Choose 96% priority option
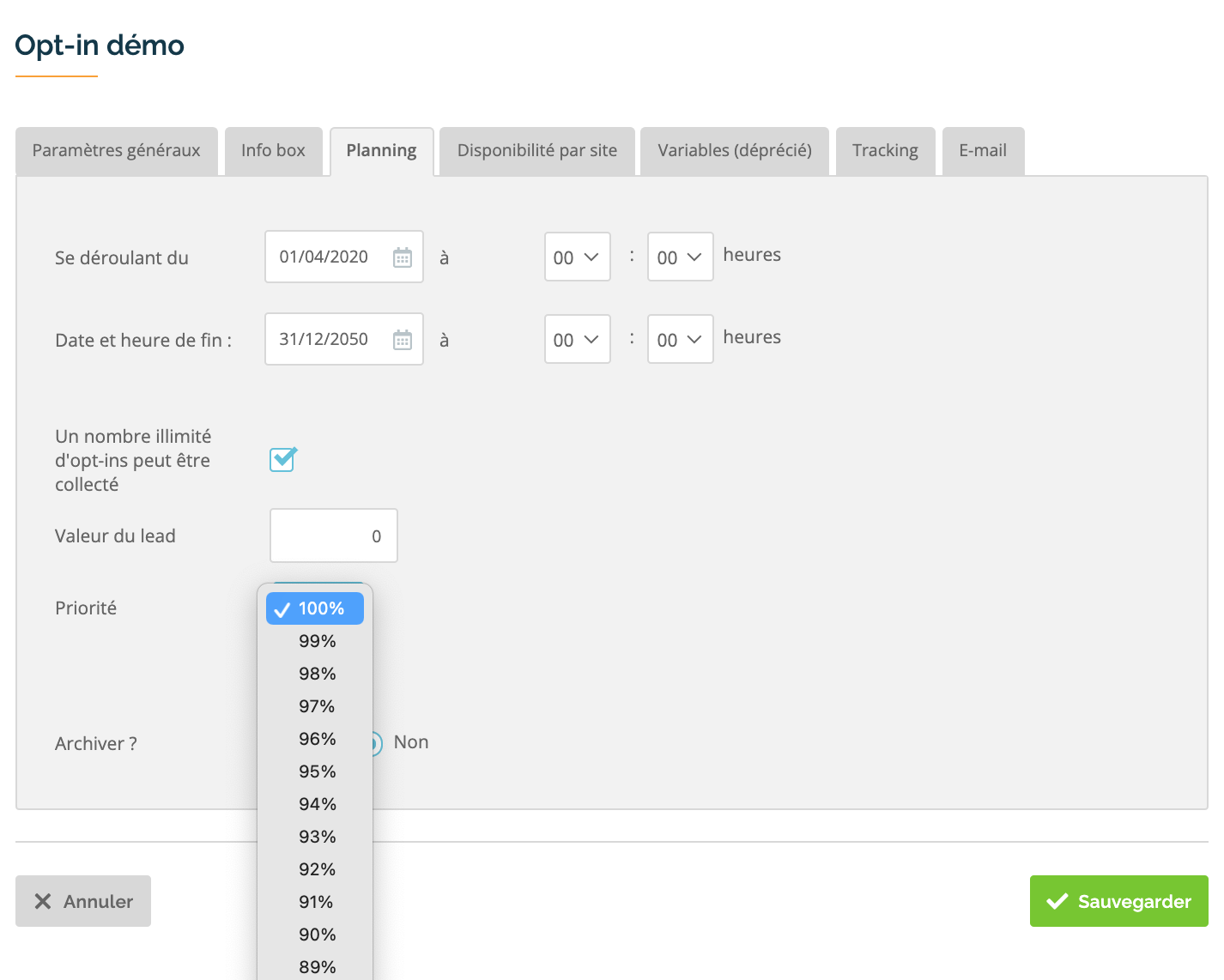1224x980 pixels. [315, 739]
